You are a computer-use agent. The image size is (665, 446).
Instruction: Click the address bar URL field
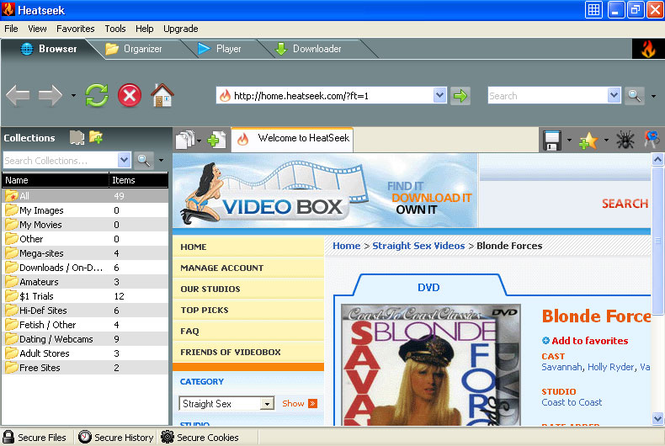click(325, 96)
